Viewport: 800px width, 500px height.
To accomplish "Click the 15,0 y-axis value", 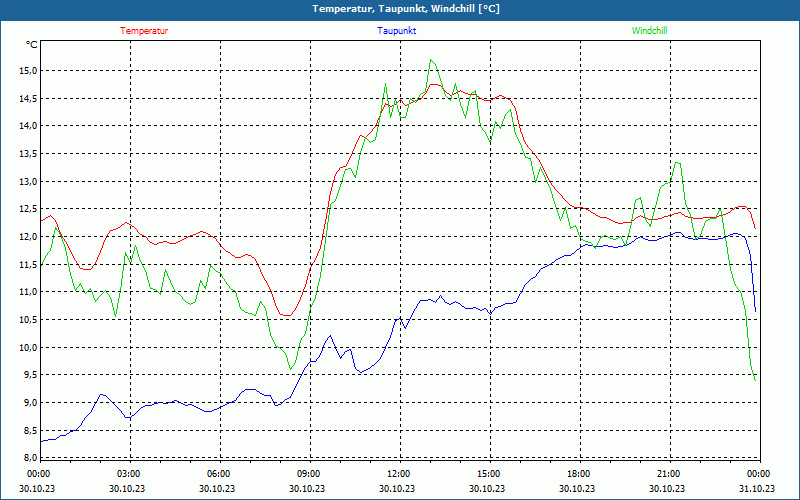I will pyautogui.click(x=28, y=70).
